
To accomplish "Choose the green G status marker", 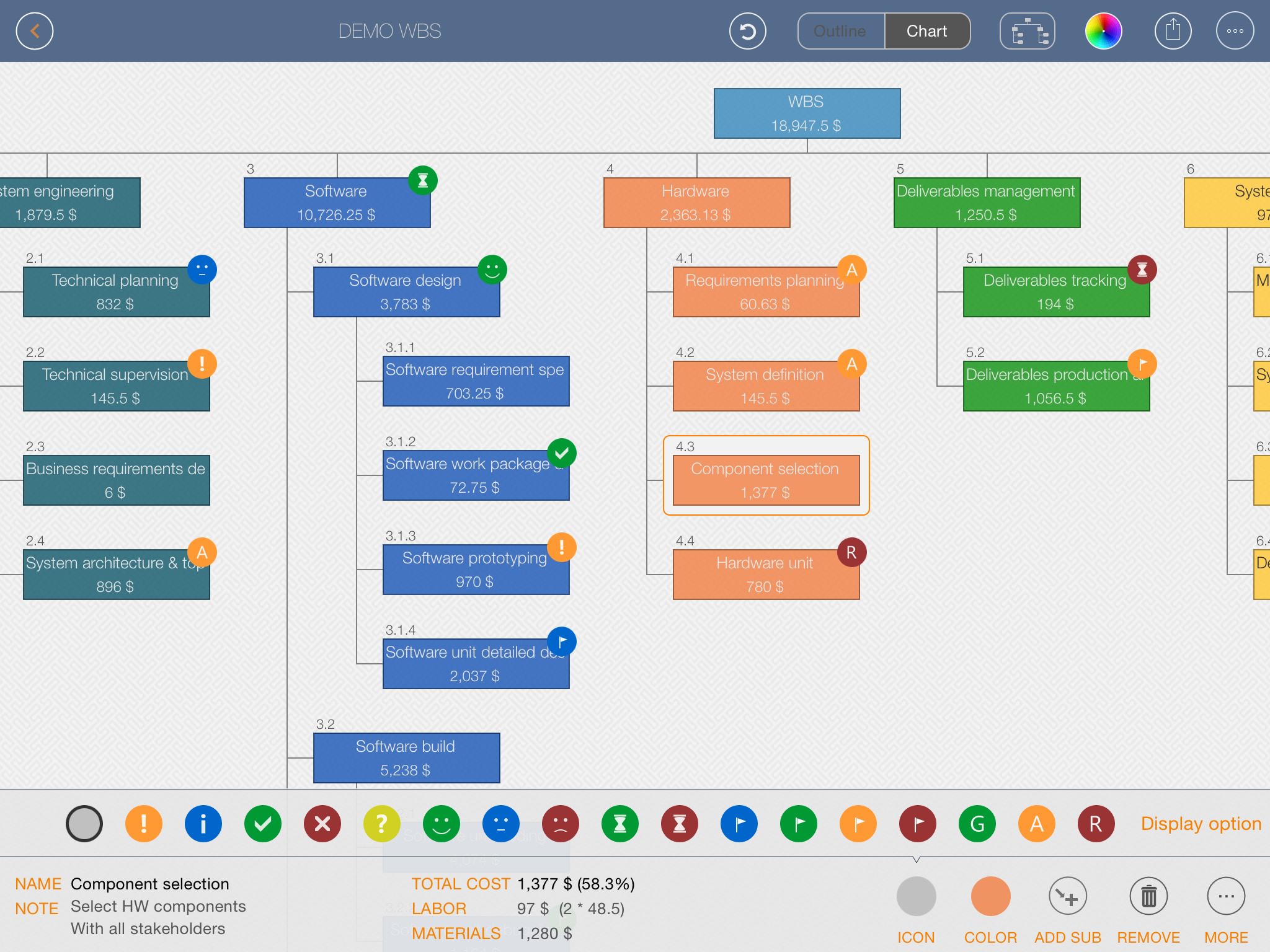I will pos(977,824).
